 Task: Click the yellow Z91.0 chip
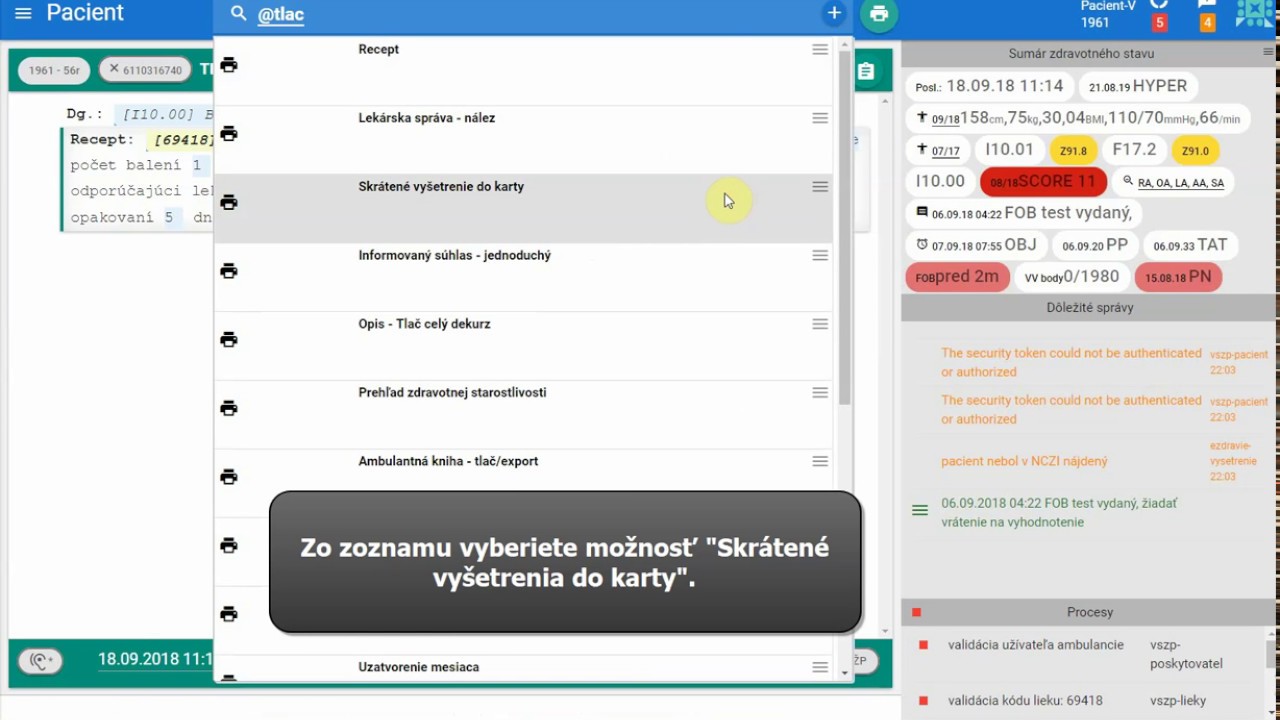[x=1195, y=150]
